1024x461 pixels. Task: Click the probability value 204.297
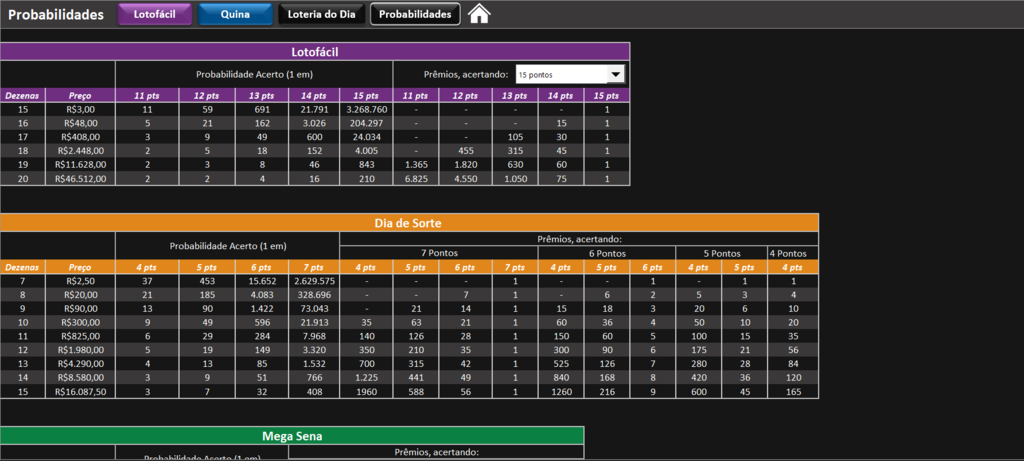tap(366, 123)
